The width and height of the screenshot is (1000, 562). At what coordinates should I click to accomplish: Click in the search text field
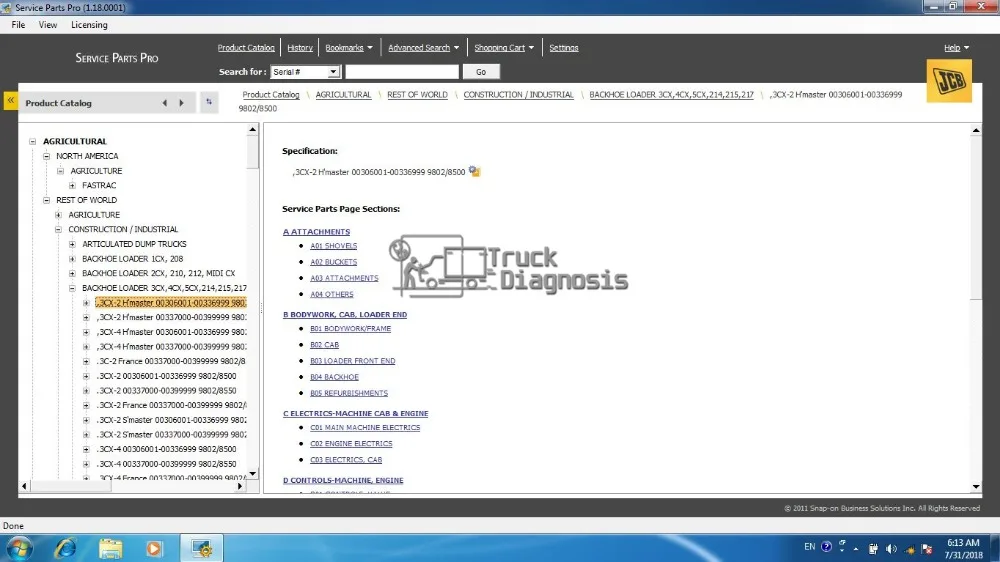point(402,72)
